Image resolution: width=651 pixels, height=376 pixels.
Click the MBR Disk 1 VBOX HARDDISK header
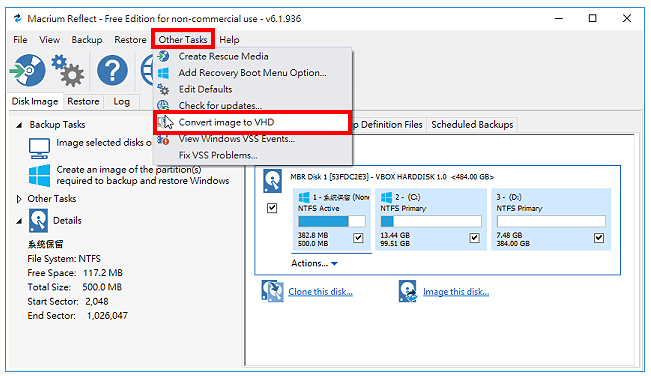click(392, 177)
